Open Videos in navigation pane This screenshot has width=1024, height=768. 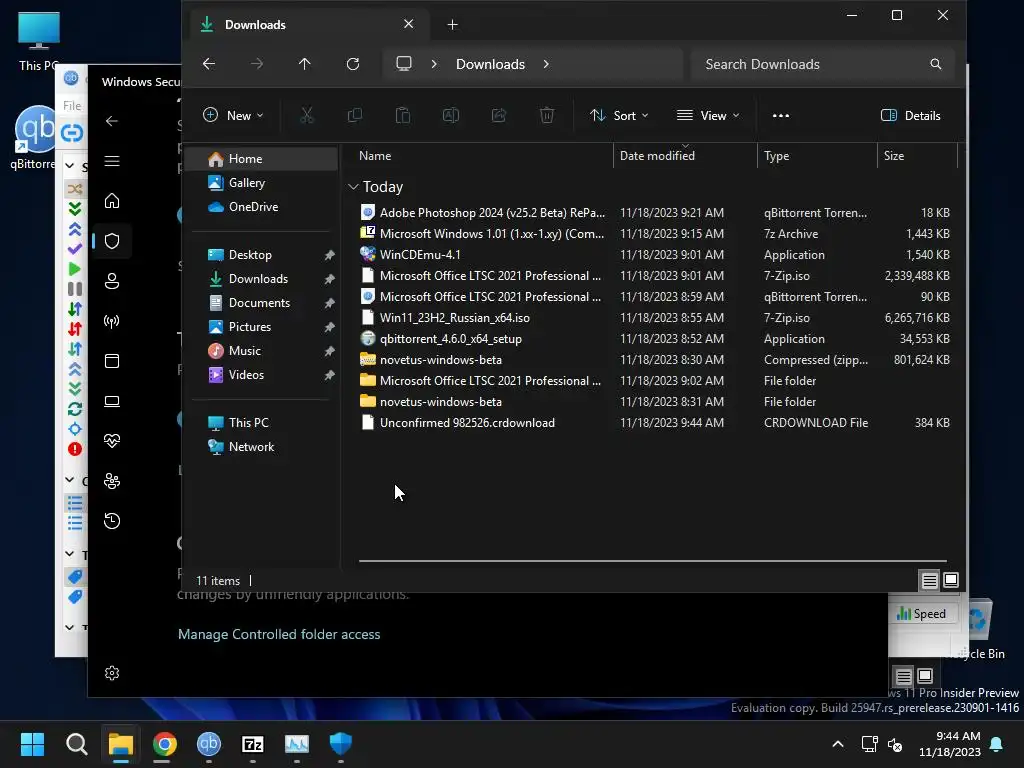coord(262,375)
